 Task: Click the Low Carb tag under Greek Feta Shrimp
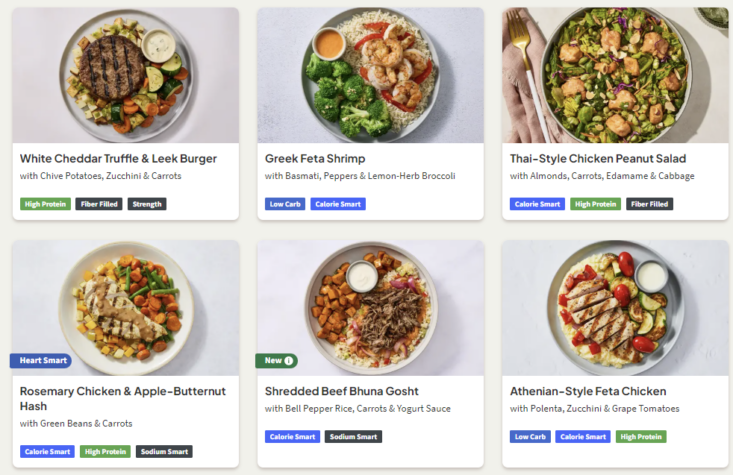click(285, 204)
